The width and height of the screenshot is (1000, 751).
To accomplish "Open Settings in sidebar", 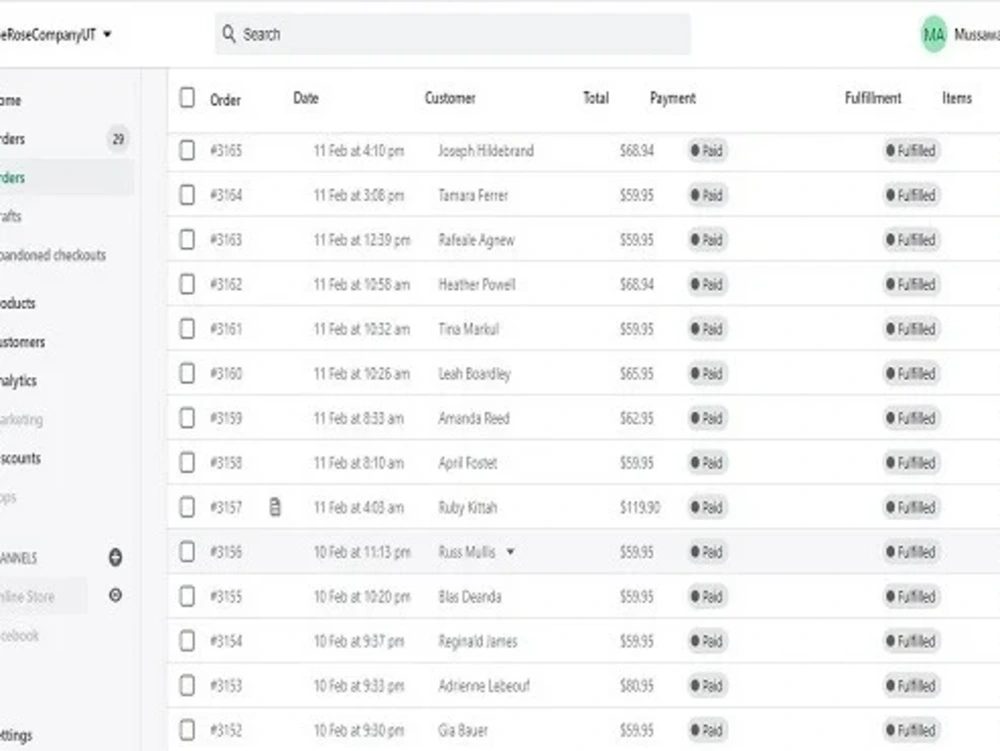I will tap(16, 736).
